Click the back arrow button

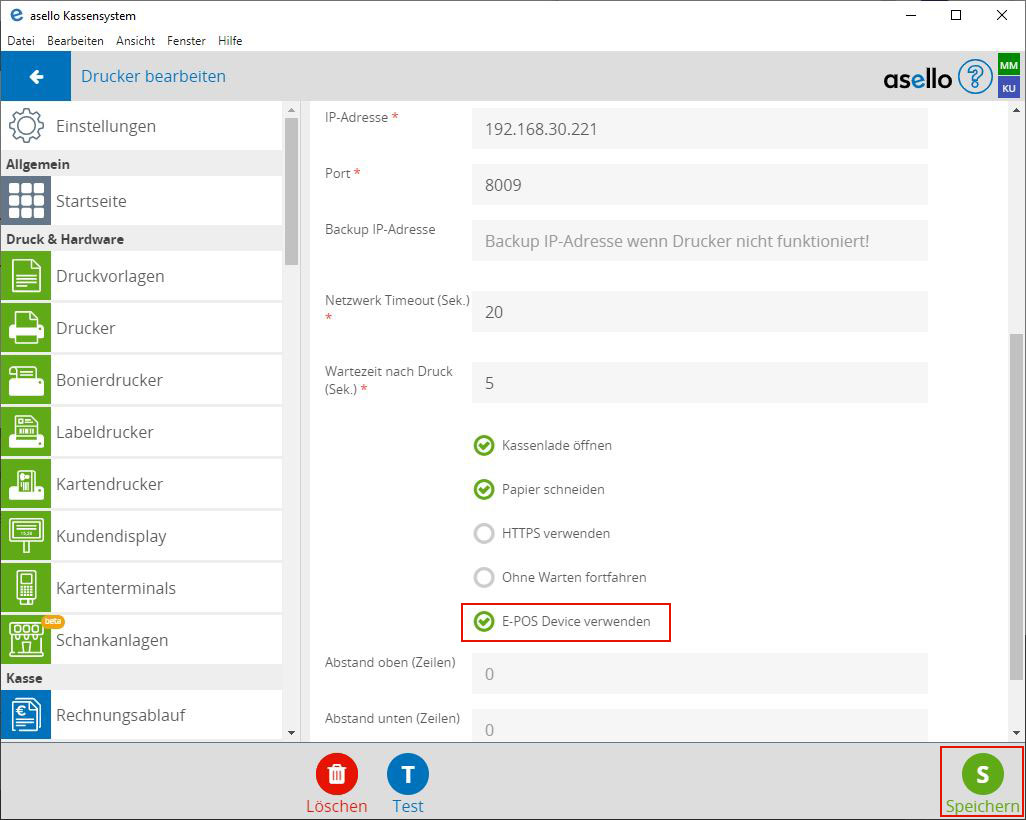tap(36, 77)
